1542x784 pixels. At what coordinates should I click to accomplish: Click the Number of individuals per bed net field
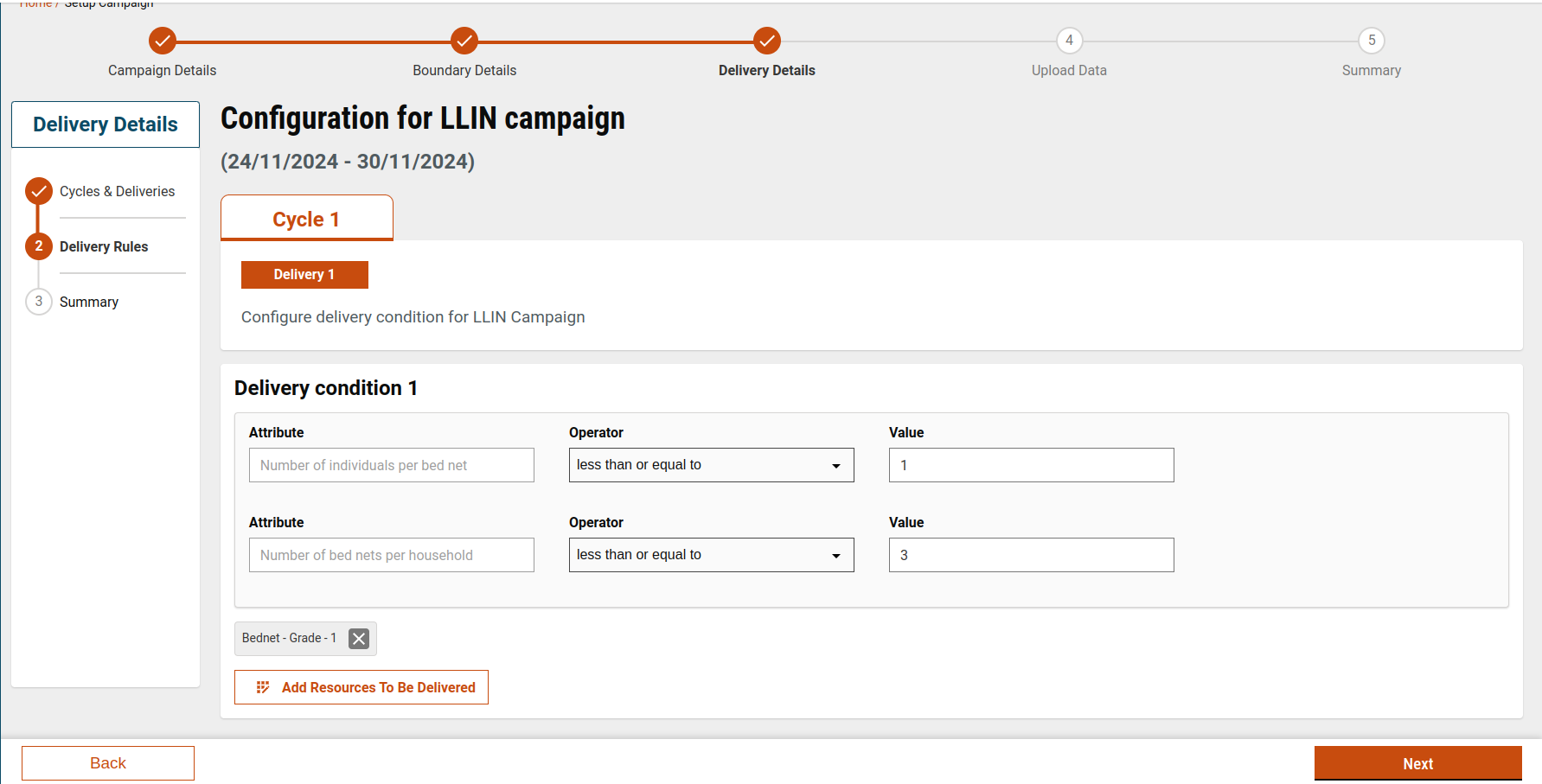(x=391, y=465)
